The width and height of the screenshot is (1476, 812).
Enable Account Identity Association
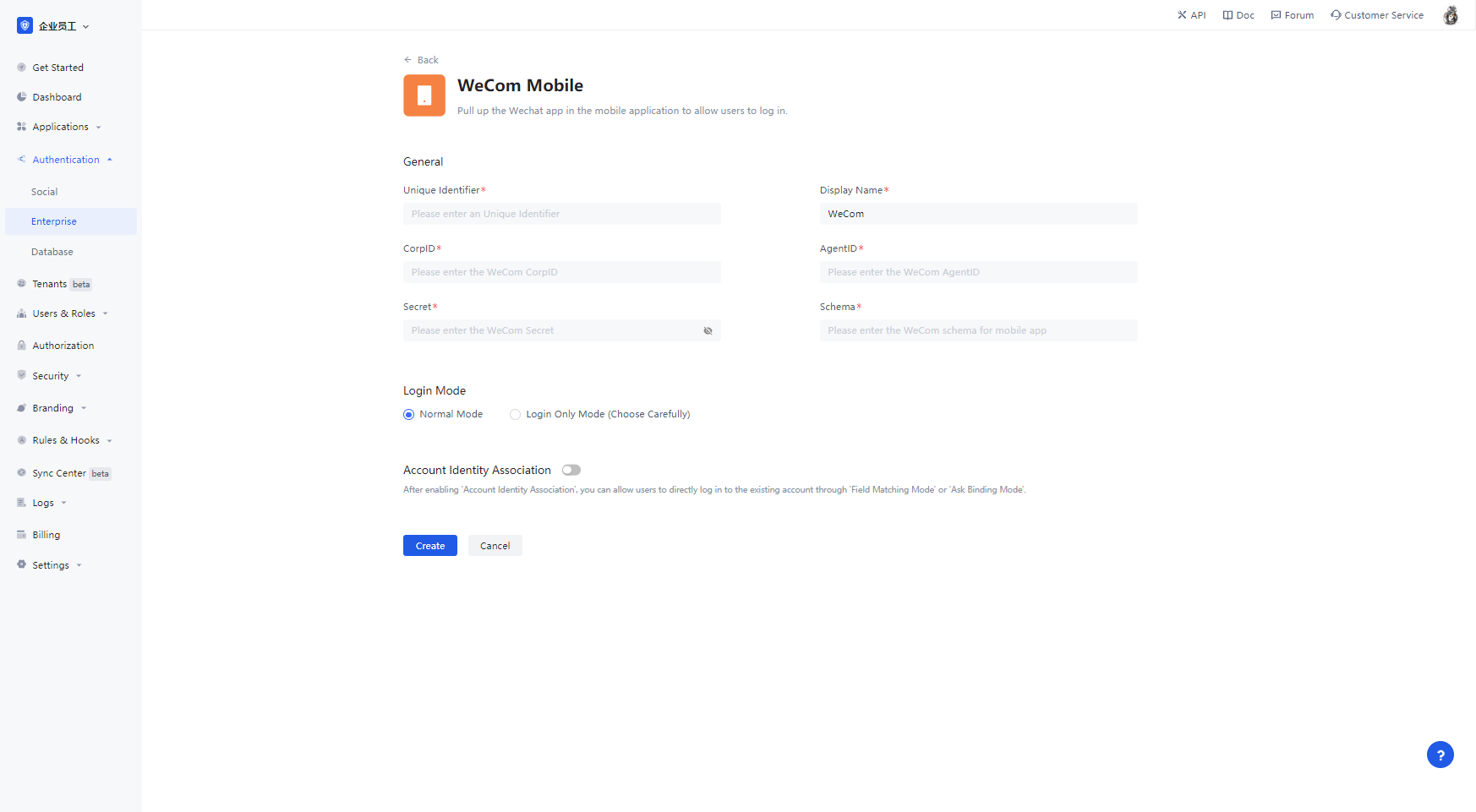click(571, 470)
